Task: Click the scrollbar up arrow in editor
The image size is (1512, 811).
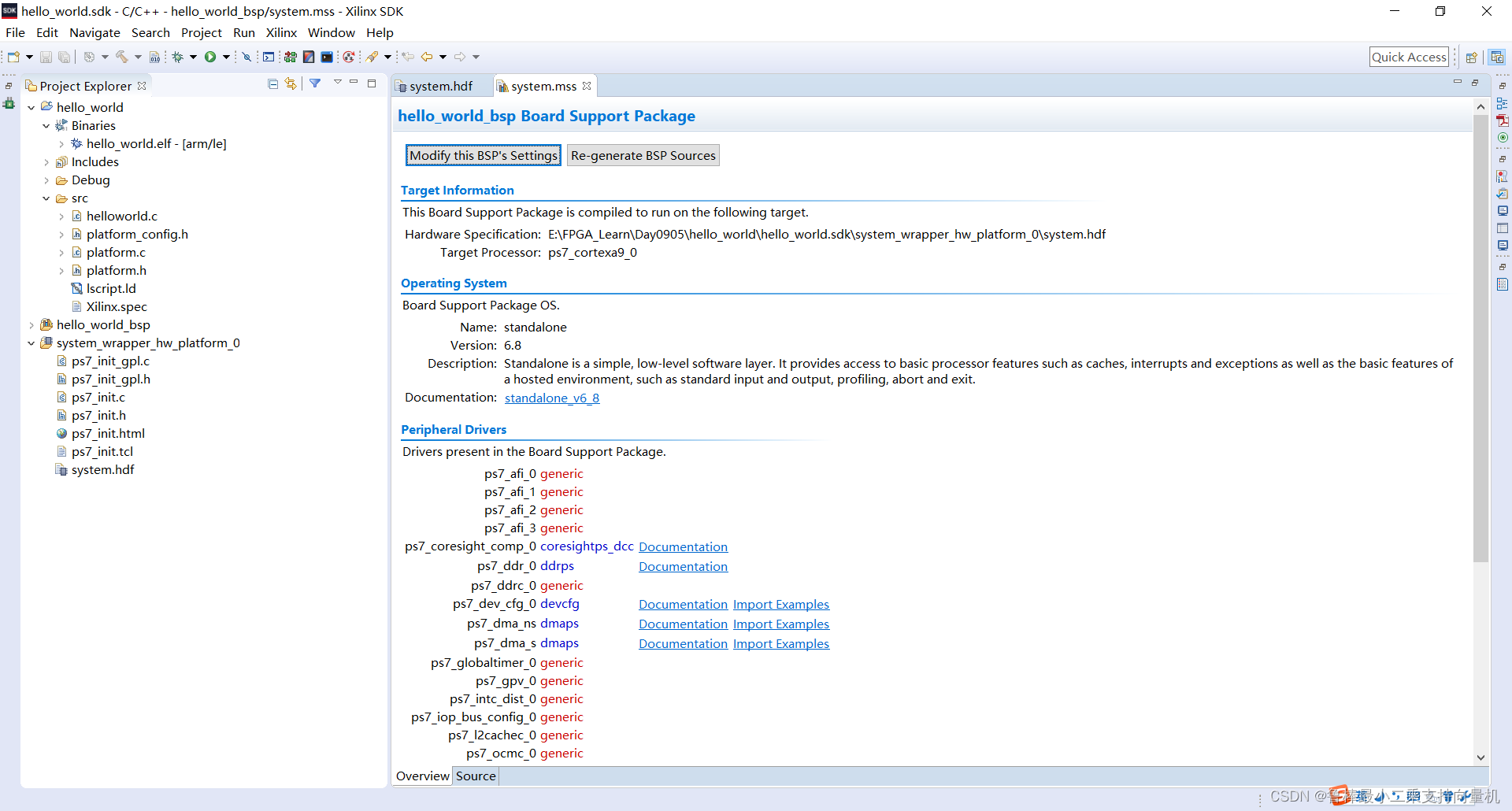Action: (x=1480, y=106)
